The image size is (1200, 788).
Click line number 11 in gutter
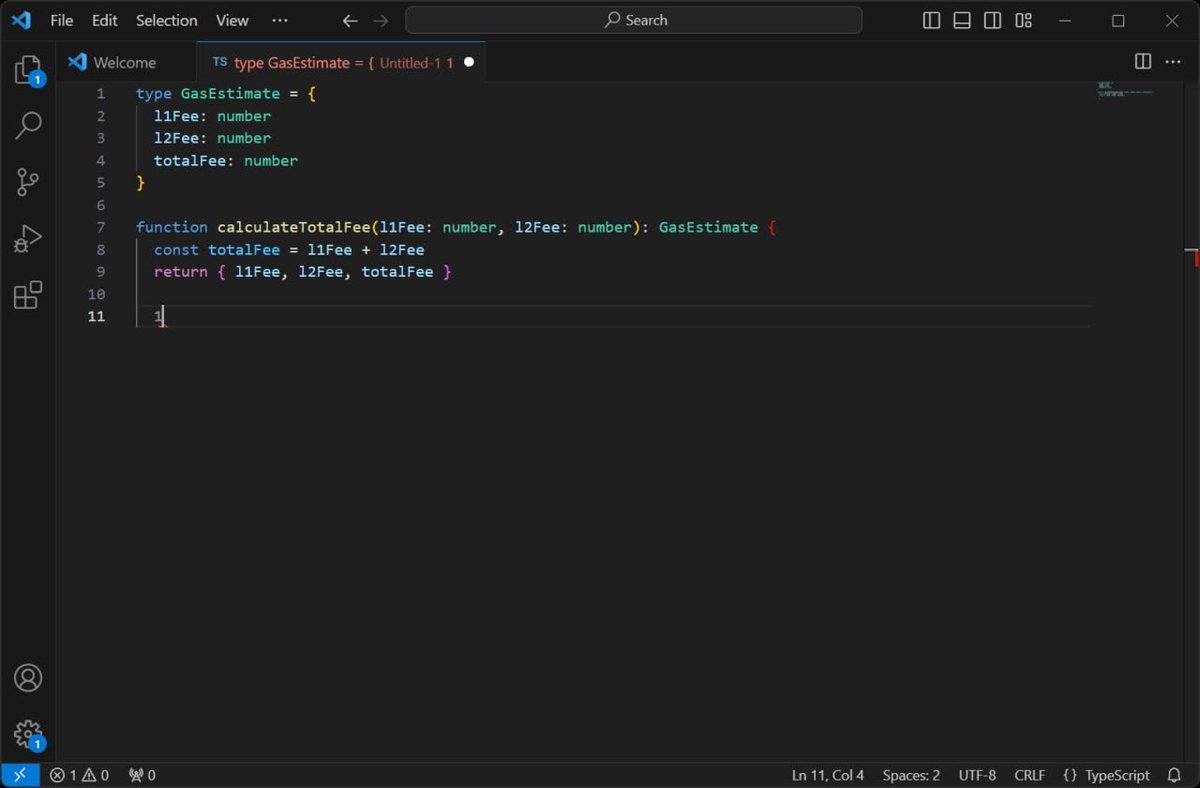click(96, 317)
